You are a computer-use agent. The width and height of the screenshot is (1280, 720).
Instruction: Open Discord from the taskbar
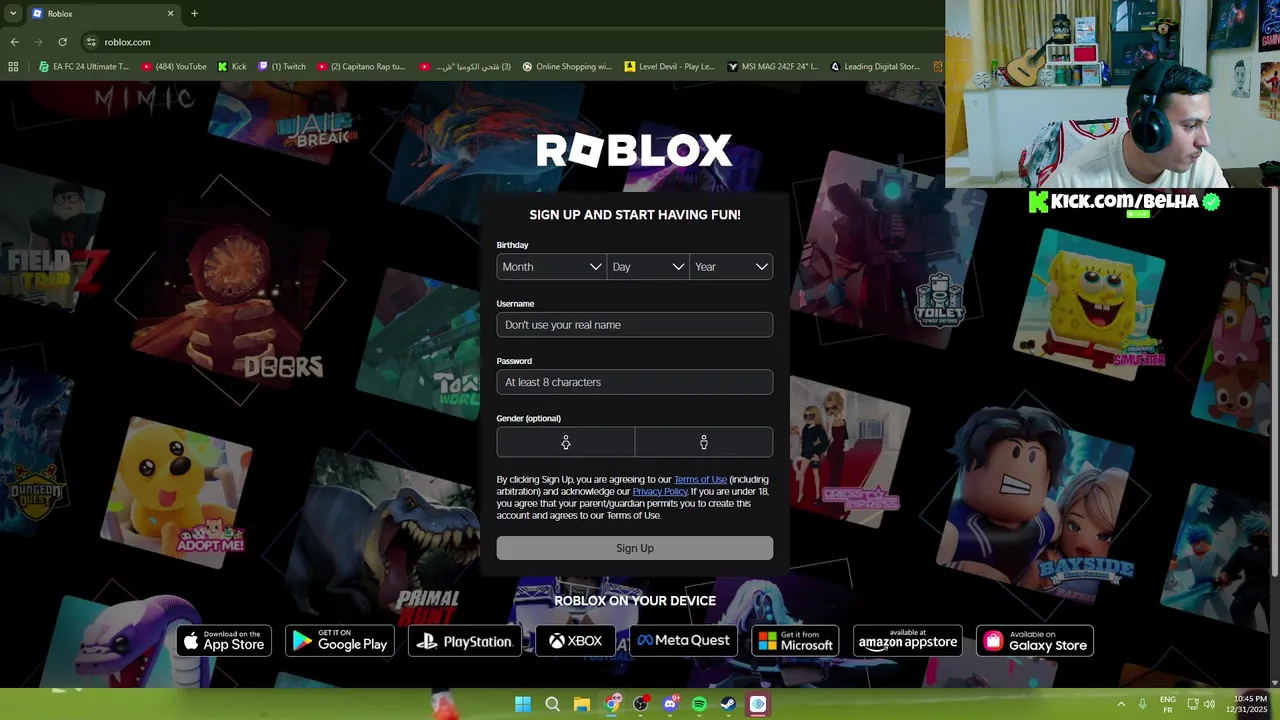[x=670, y=704]
